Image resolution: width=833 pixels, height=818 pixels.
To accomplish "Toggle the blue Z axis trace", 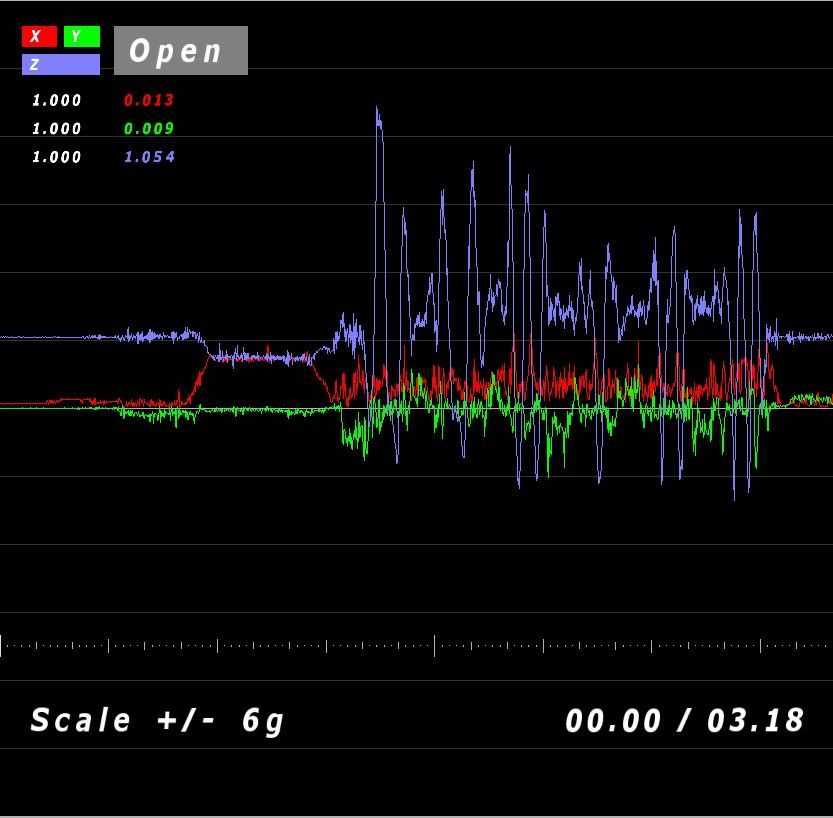I will 60,65.
